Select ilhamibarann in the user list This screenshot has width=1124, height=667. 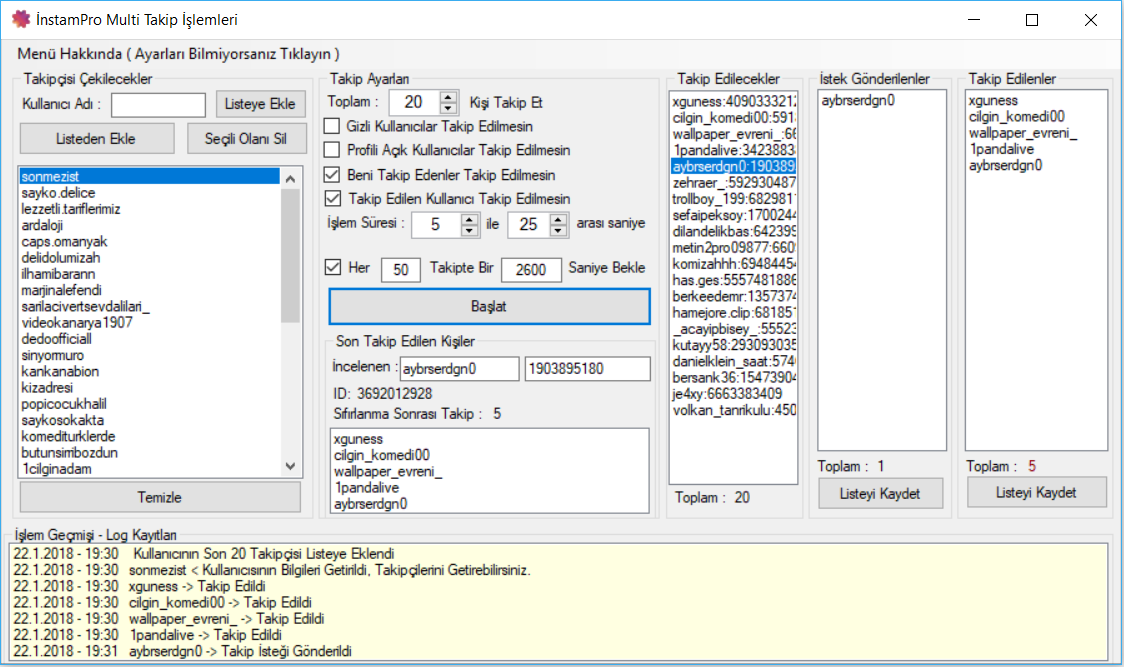coord(149,274)
